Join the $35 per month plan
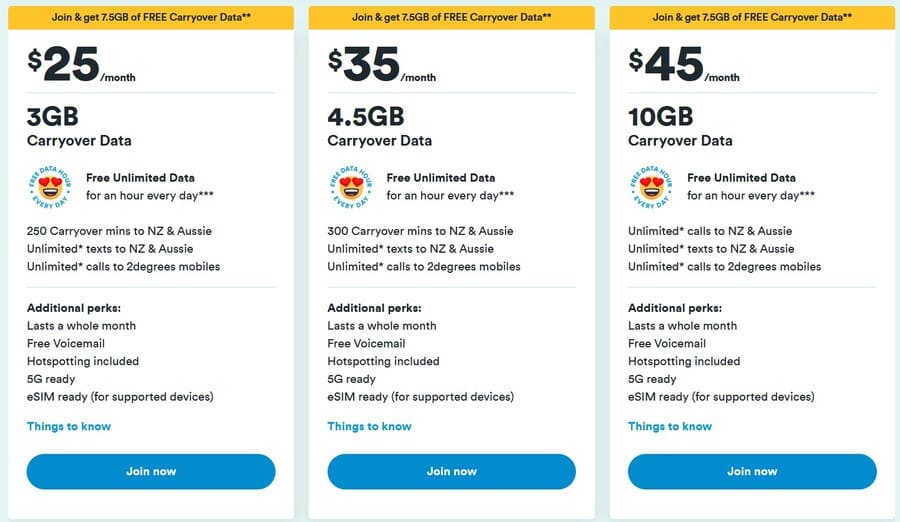900x522 pixels. tap(451, 471)
